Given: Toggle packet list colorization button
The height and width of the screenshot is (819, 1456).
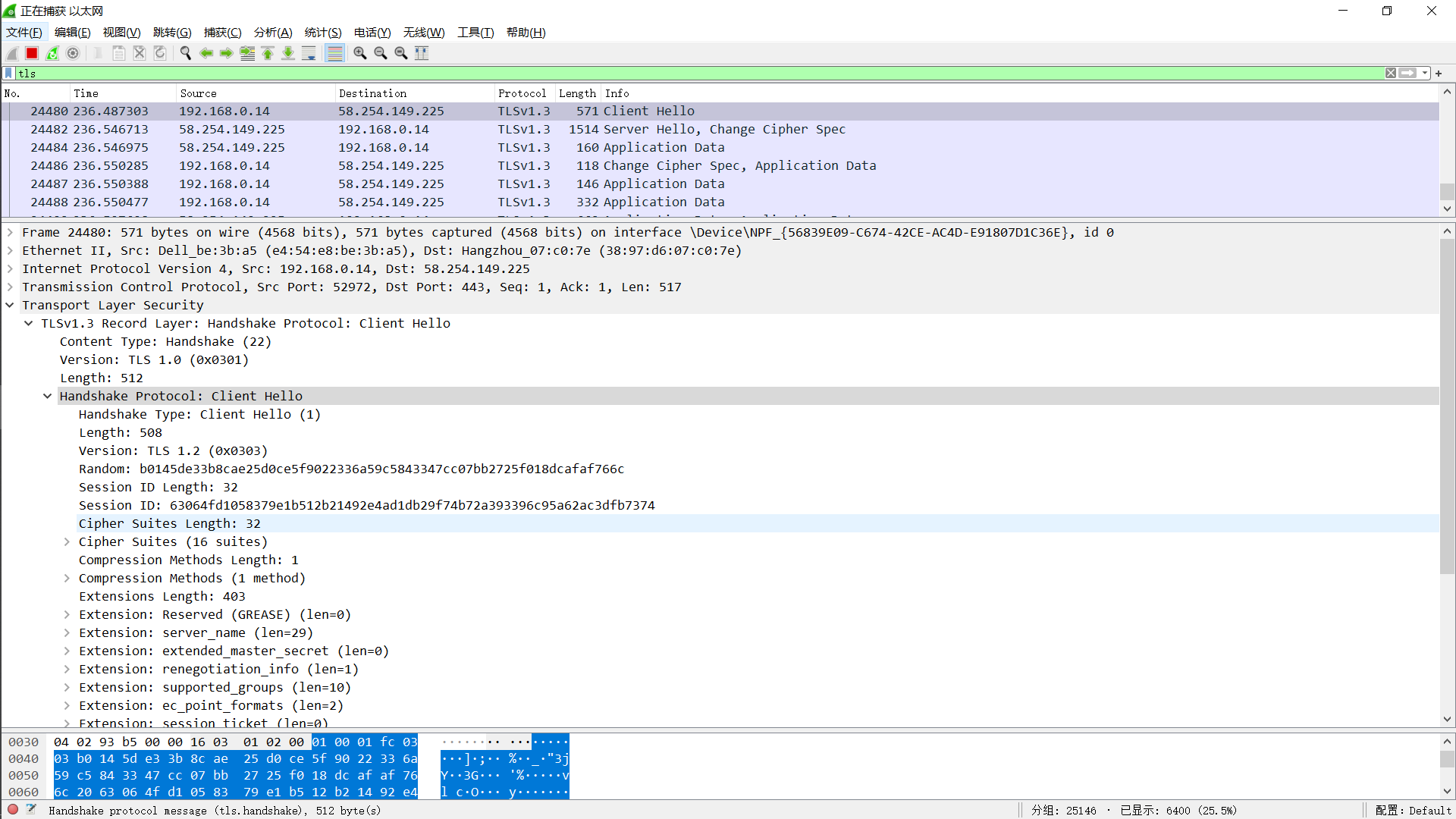Looking at the screenshot, I should click(334, 53).
